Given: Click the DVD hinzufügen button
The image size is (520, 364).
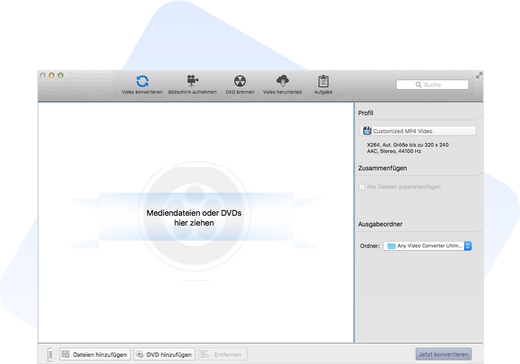Looking at the screenshot, I should (165, 354).
